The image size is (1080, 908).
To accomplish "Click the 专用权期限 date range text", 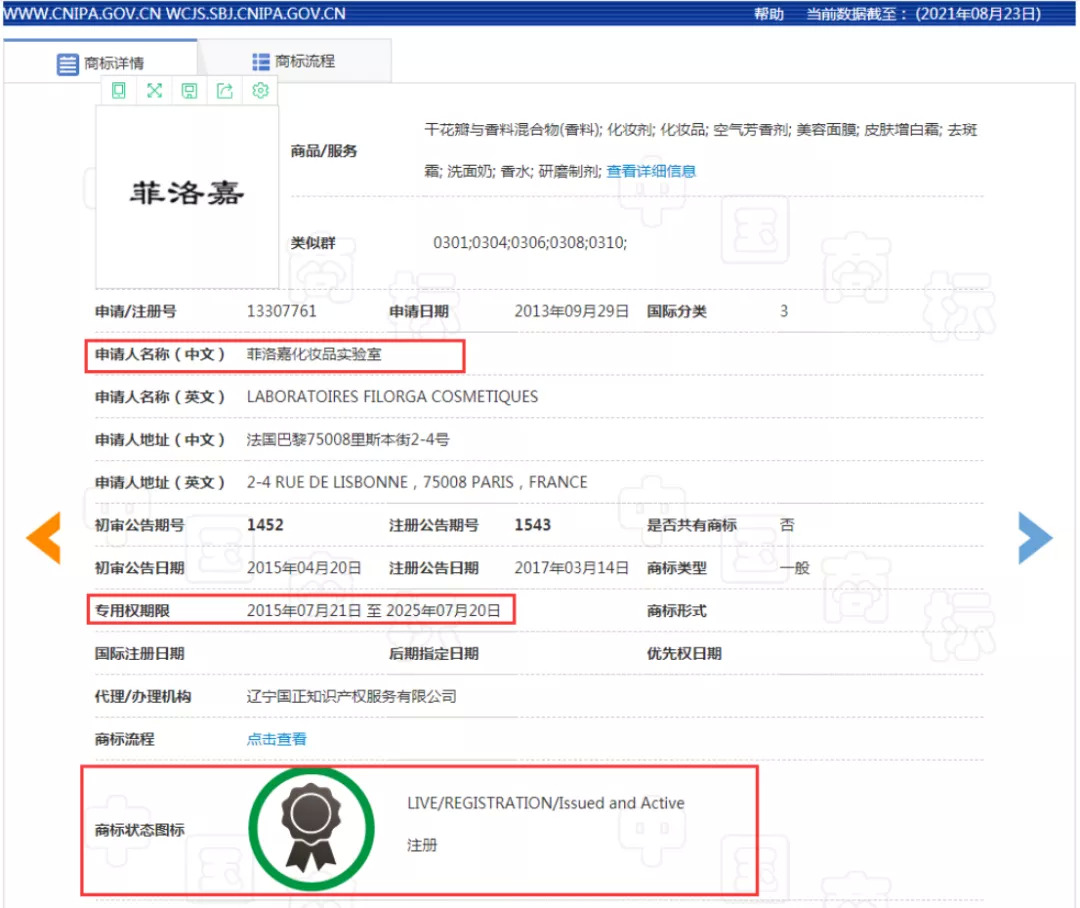I will (x=373, y=610).
